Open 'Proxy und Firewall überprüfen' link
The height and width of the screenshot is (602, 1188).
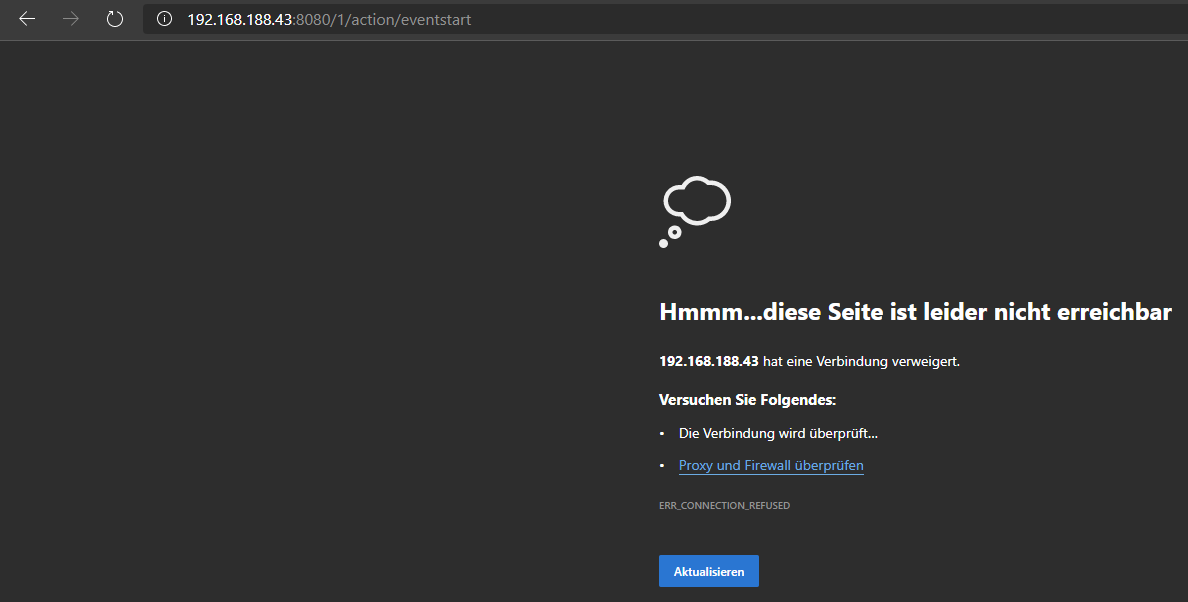pos(771,465)
